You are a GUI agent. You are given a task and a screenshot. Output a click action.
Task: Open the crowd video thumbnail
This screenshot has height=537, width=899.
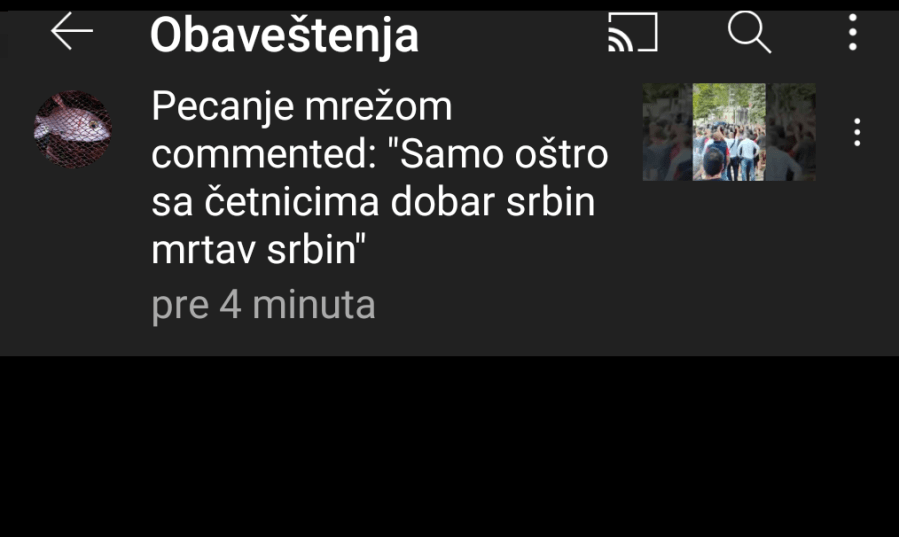729,132
